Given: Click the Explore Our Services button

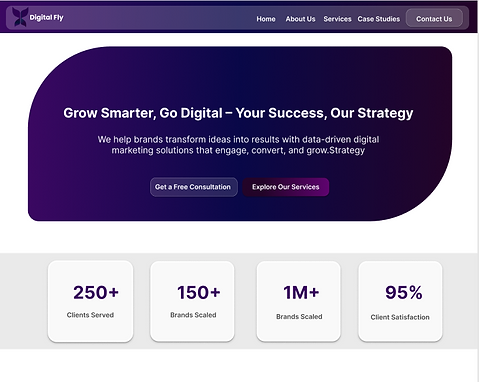Looking at the screenshot, I should tap(286, 187).
